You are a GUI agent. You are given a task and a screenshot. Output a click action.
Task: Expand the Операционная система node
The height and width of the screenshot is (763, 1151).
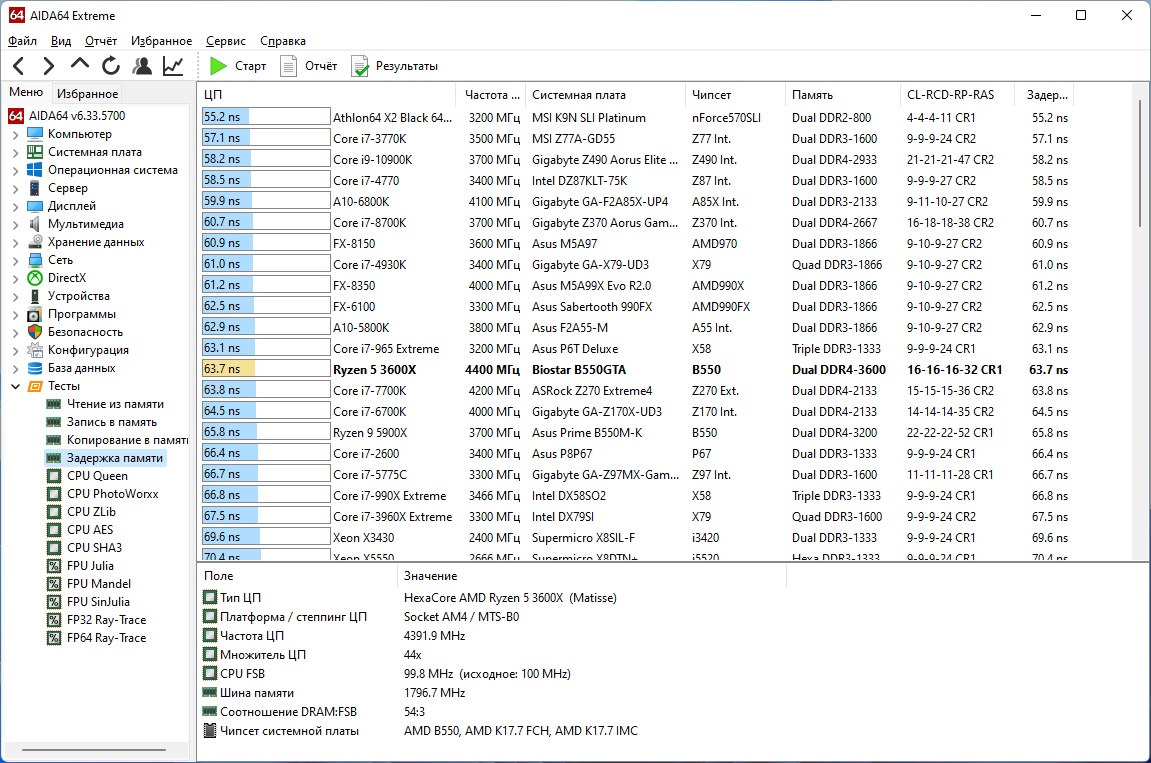(15, 170)
